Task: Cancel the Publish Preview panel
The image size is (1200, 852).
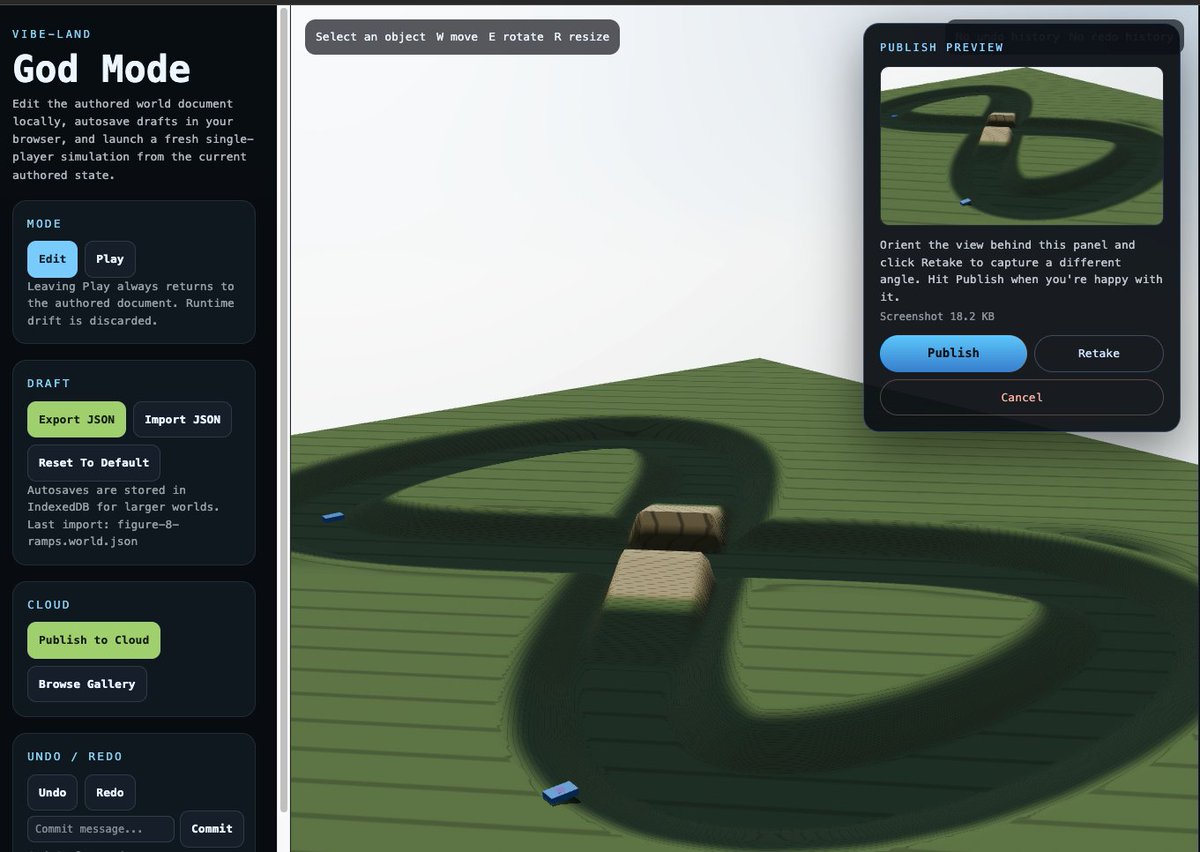Action: click(1022, 397)
